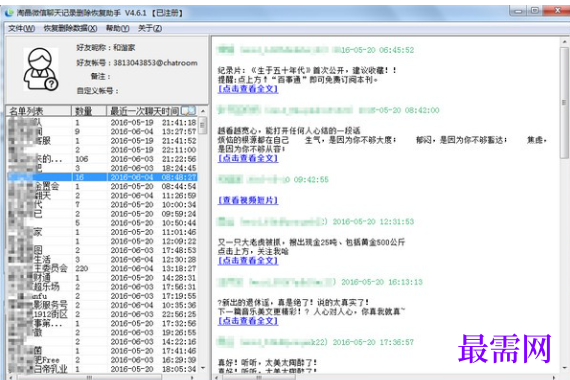The width and height of the screenshot is (570, 380).
Task: Select the row dated 2016-05-20 11:01:46
Action: point(103,232)
